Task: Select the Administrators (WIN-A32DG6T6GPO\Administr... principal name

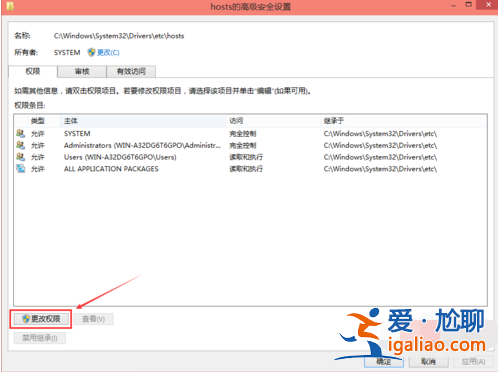Action: [x=142, y=145]
